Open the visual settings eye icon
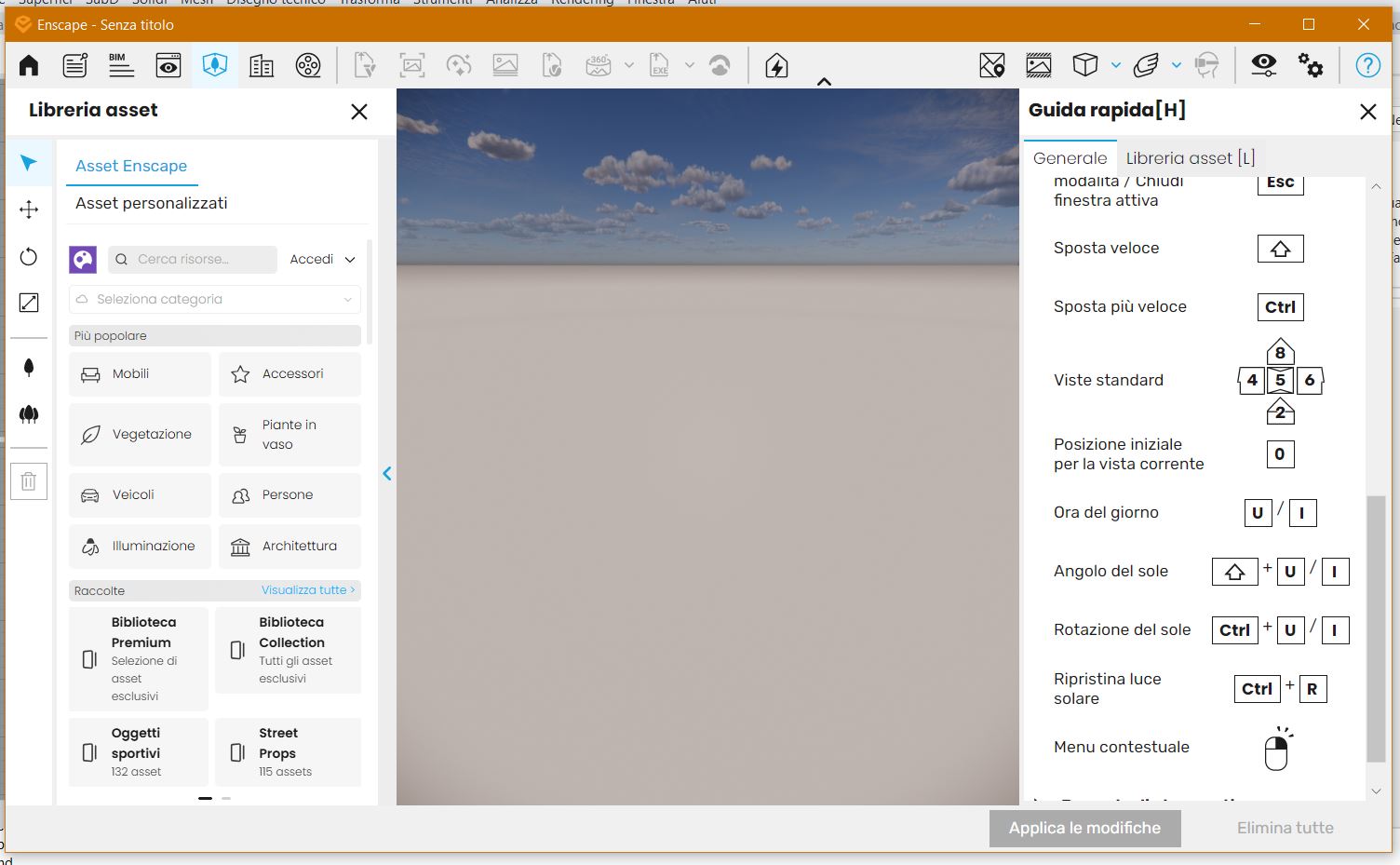This screenshot has height=865, width=1400. click(1263, 65)
